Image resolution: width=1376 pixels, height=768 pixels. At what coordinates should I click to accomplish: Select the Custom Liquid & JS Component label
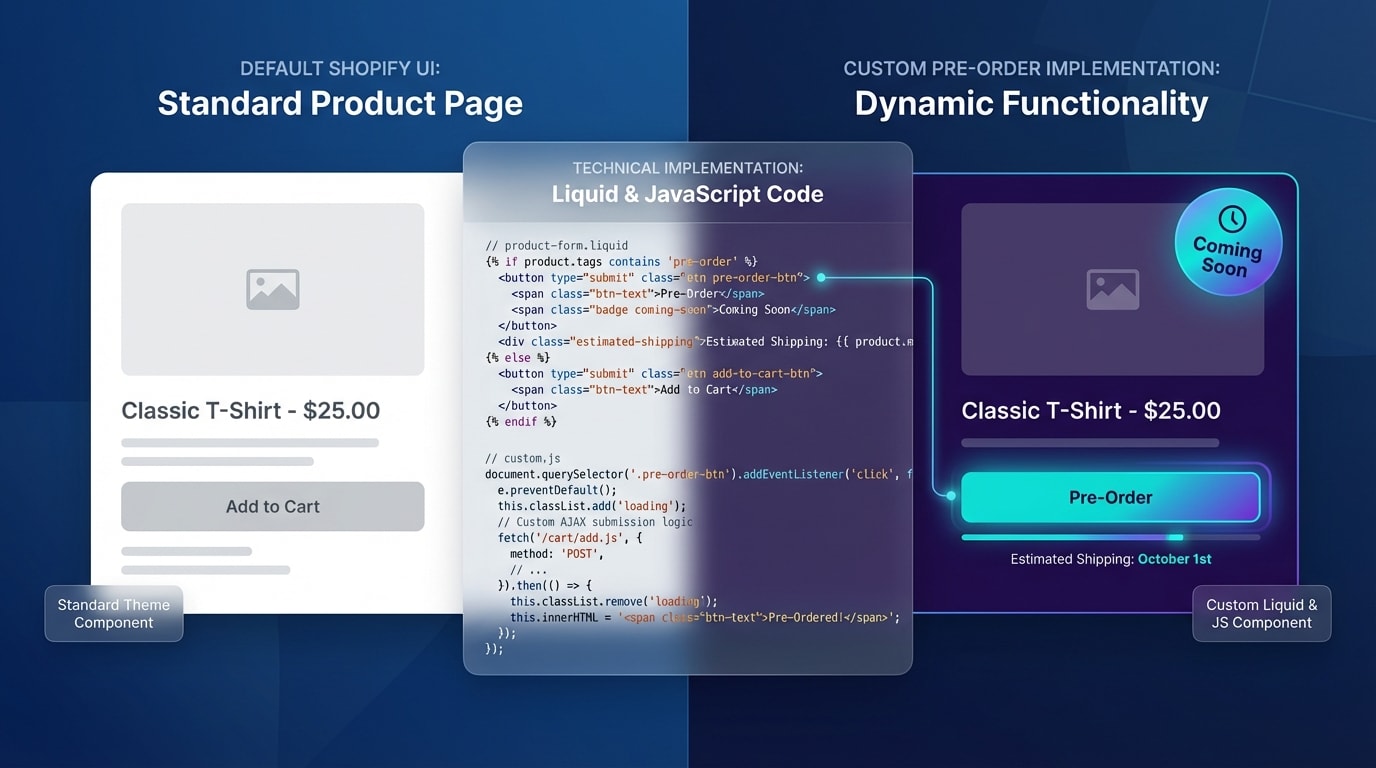[x=1261, y=613]
